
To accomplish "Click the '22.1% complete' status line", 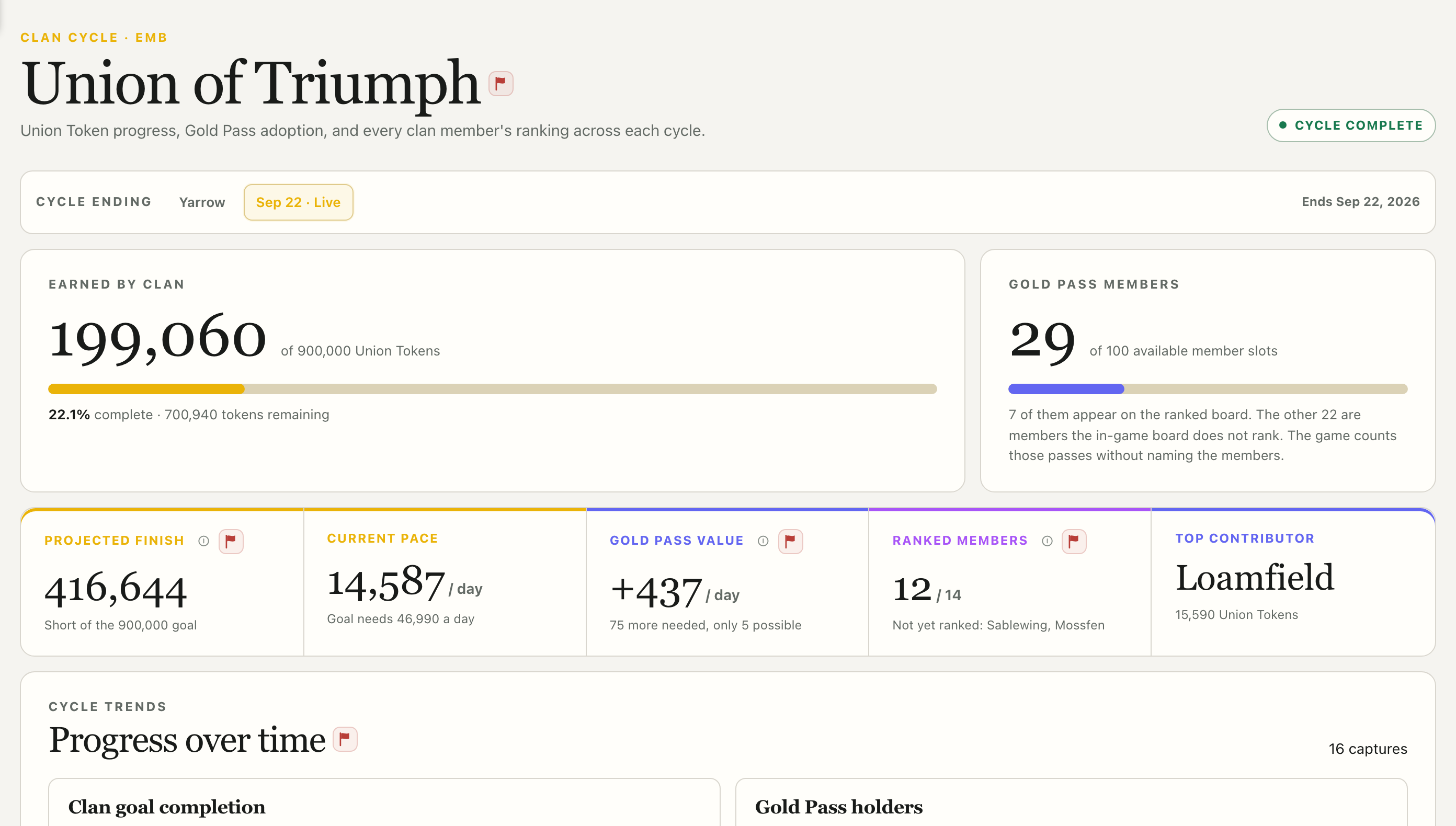I will [x=188, y=415].
